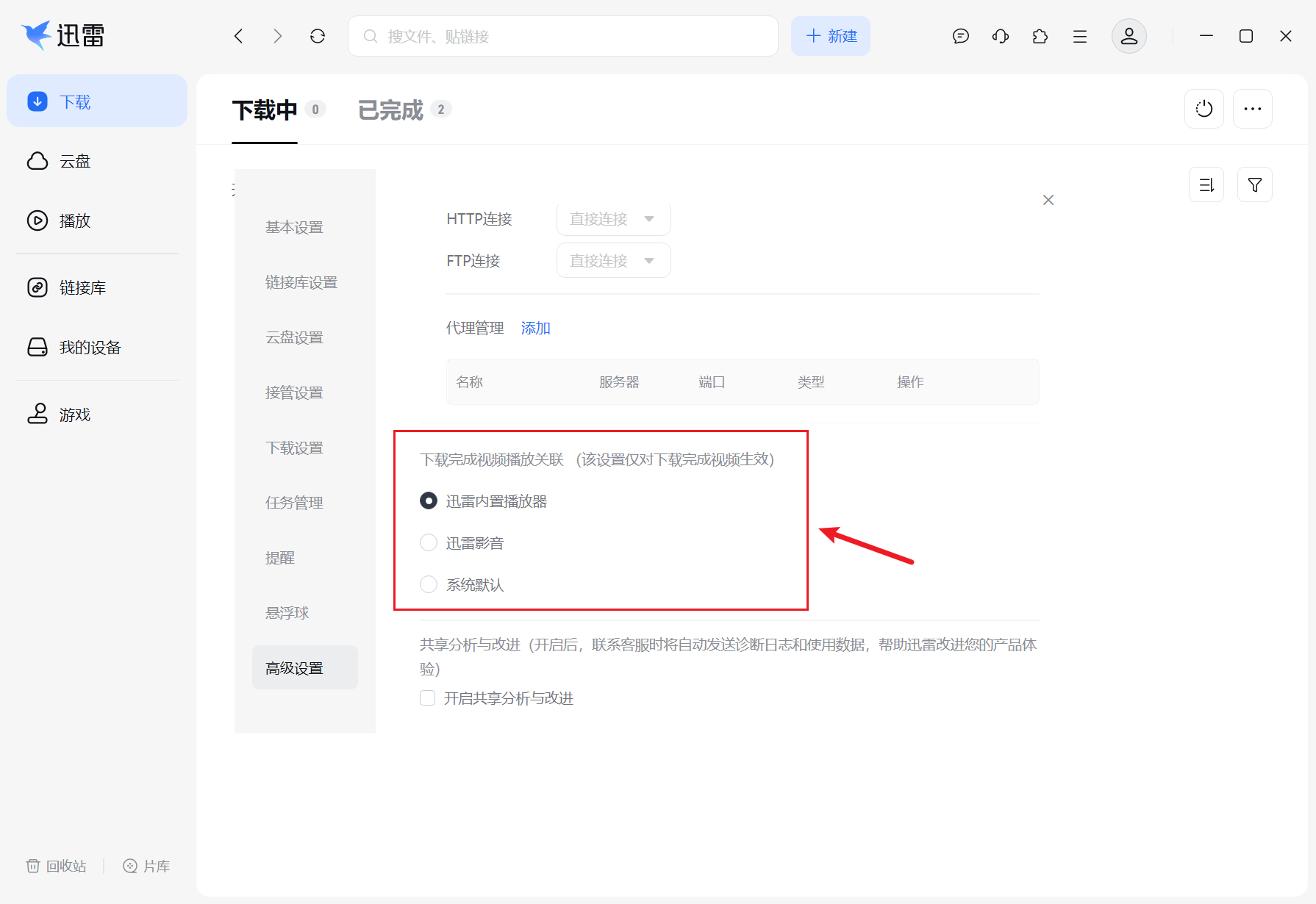Screen dimensions: 1316x904
Task: Click the 名称 column header
Action: tap(469, 381)
